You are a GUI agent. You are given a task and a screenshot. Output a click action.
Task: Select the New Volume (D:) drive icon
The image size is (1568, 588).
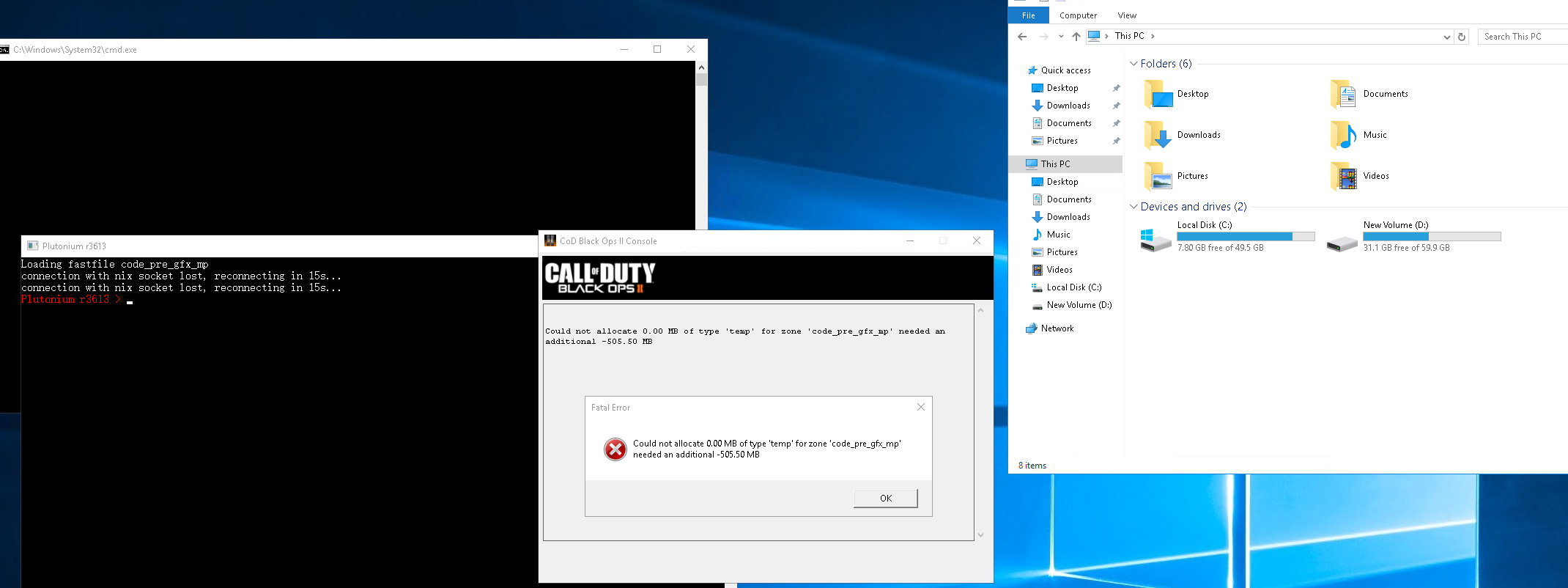(x=1342, y=243)
